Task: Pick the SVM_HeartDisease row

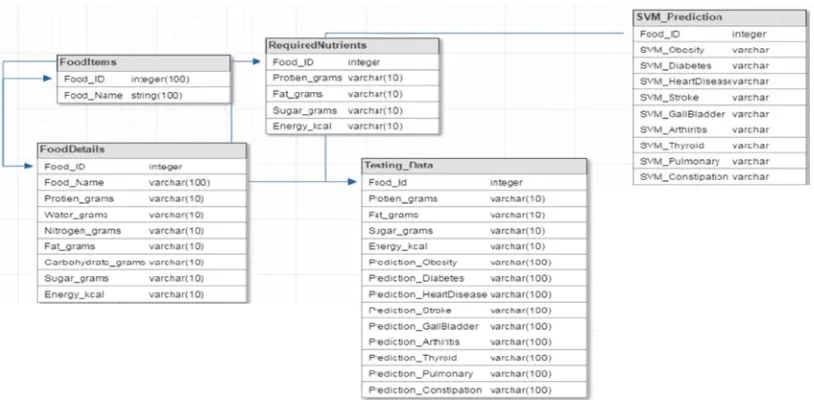Action: pos(720,82)
